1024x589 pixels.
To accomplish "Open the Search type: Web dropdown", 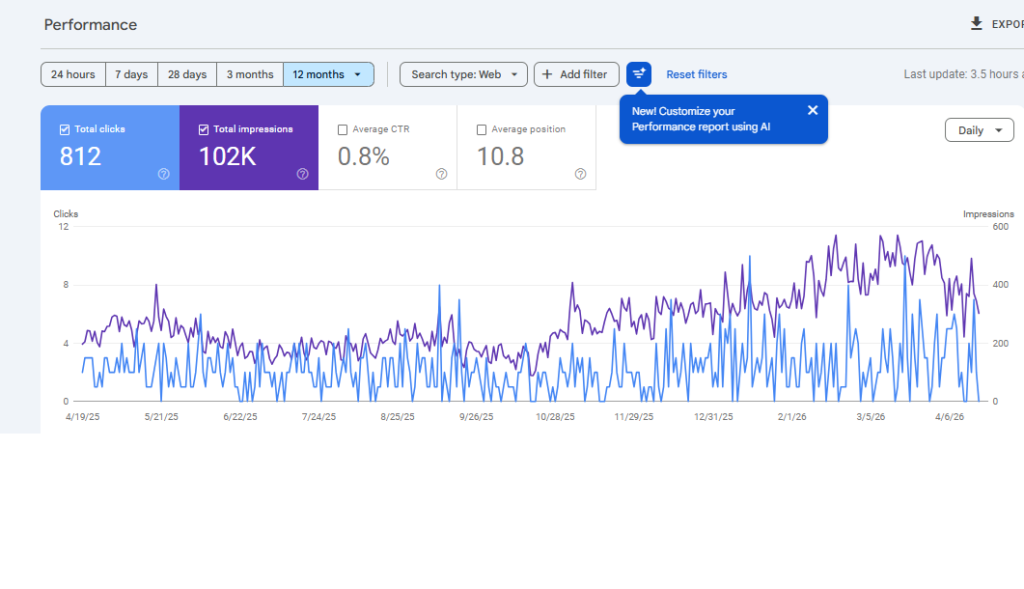I will (463, 74).
